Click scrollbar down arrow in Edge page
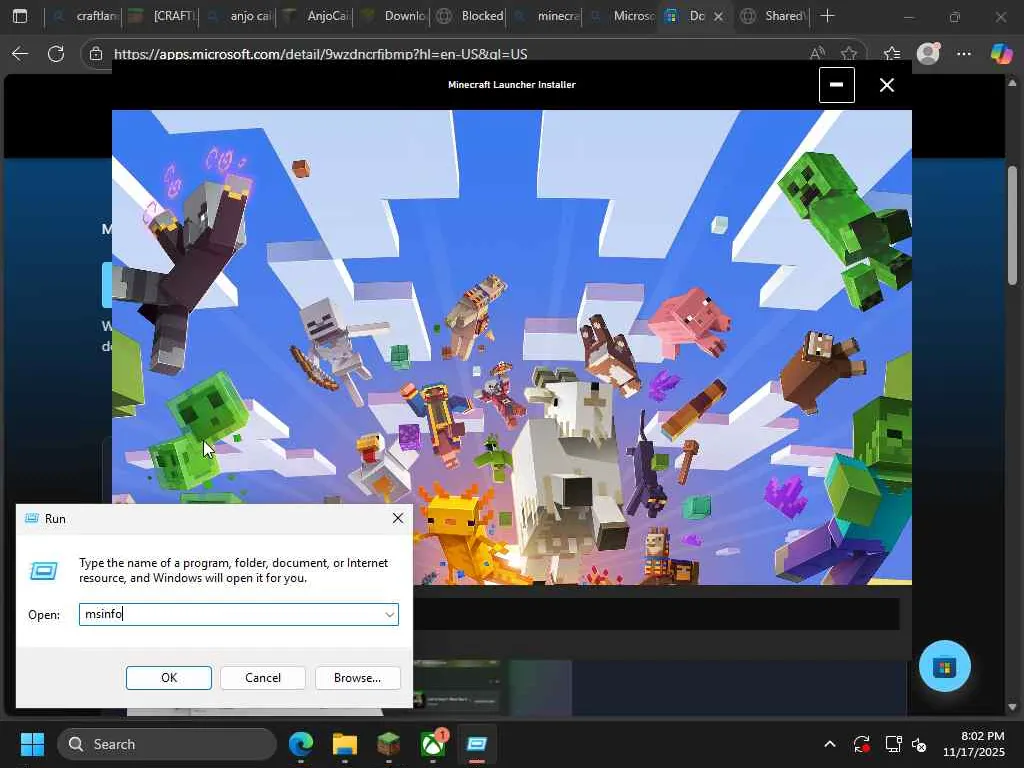This screenshot has width=1024, height=768. pyautogui.click(x=1012, y=707)
